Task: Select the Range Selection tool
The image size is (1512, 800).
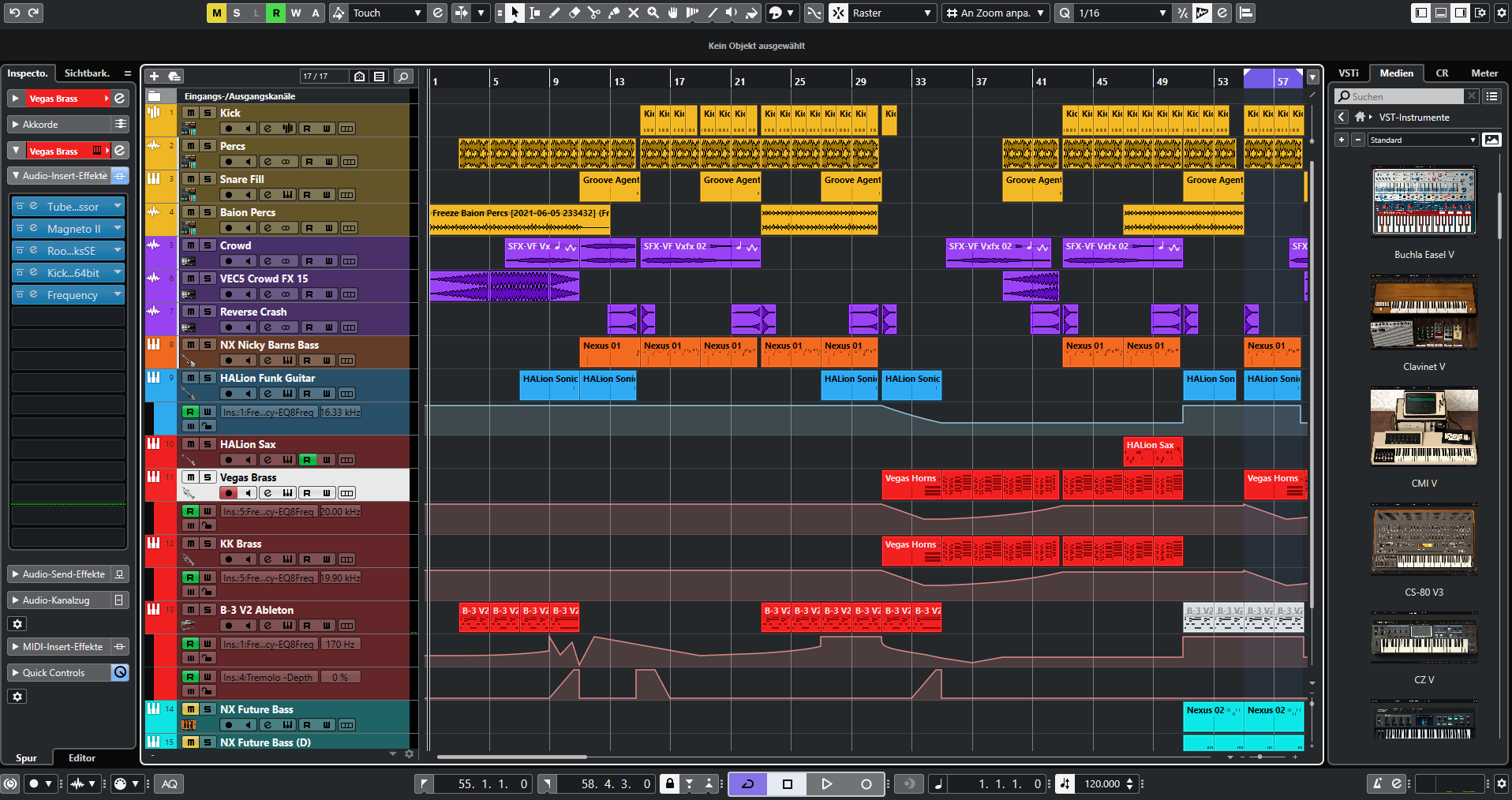Action: click(x=533, y=13)
